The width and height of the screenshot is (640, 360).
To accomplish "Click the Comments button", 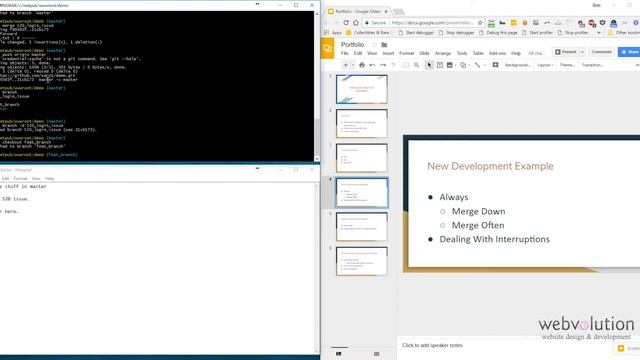I will pyautogui.click(x=601, y=52).
